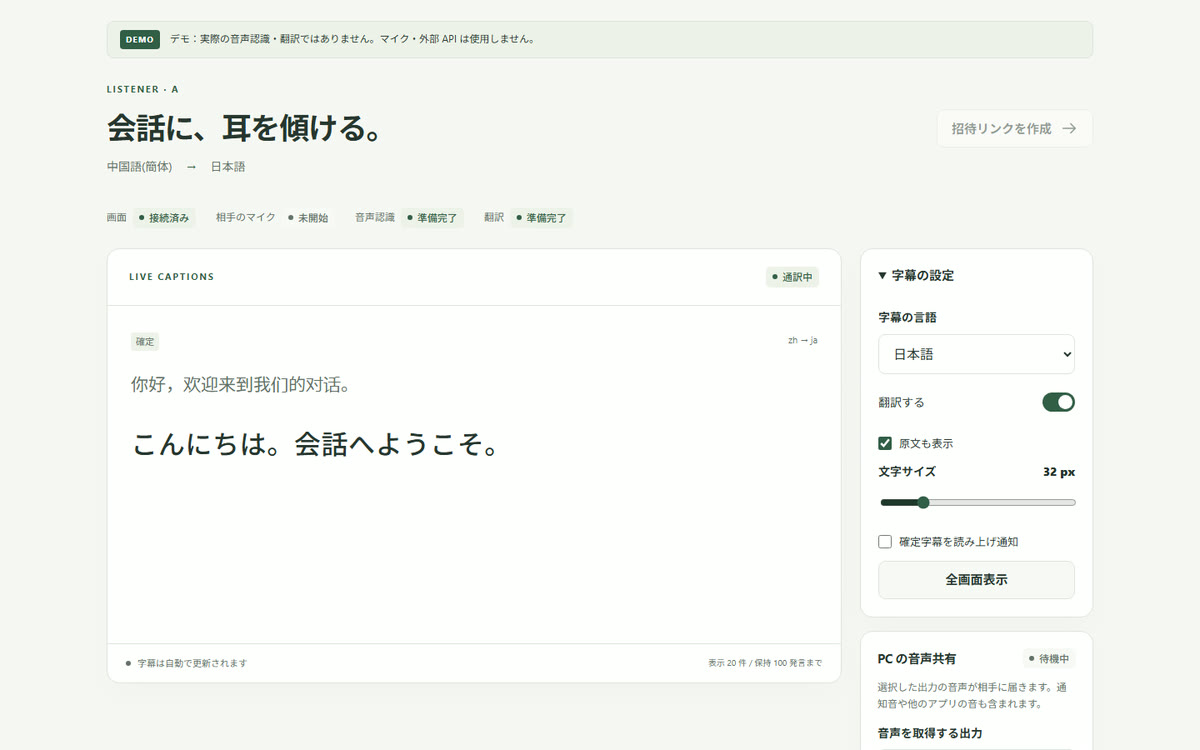This screenshot has width=1200, height=750.
Task: Enable the 確定字幕を読み上げ通知 checkbox
Action: (885, 541)
